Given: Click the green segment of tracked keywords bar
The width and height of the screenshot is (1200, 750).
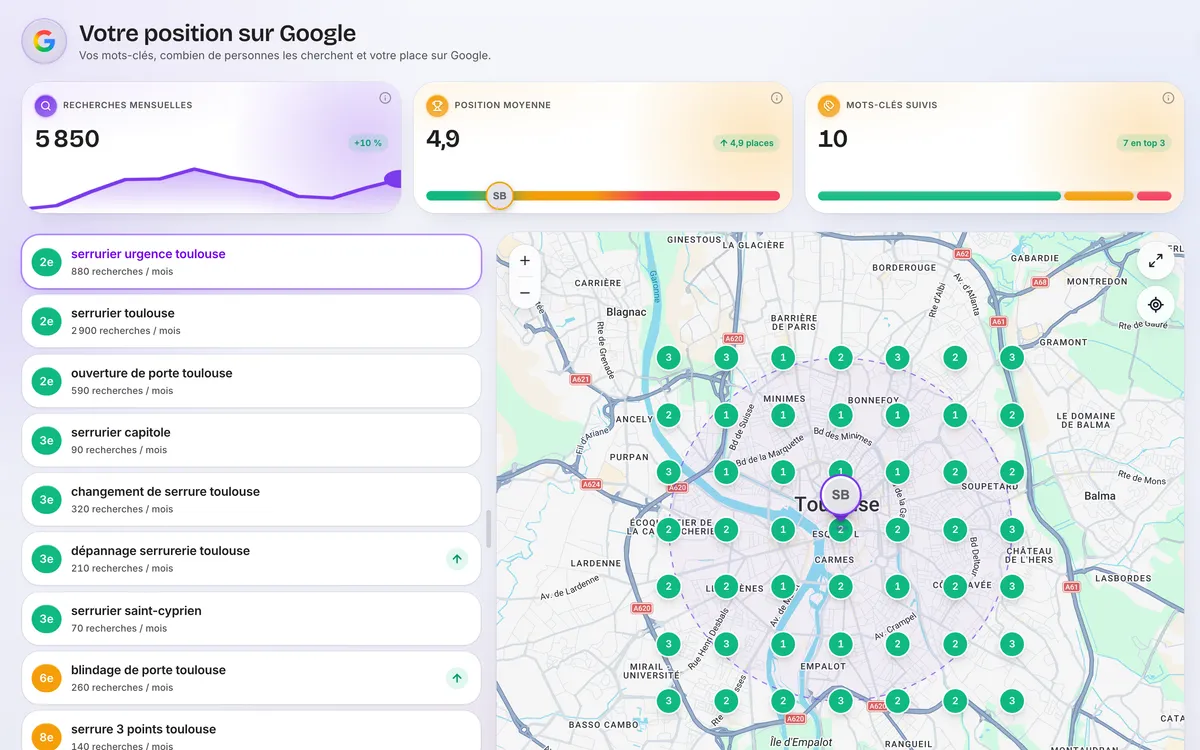Looking at the screenshot, I should coord(939,196).
